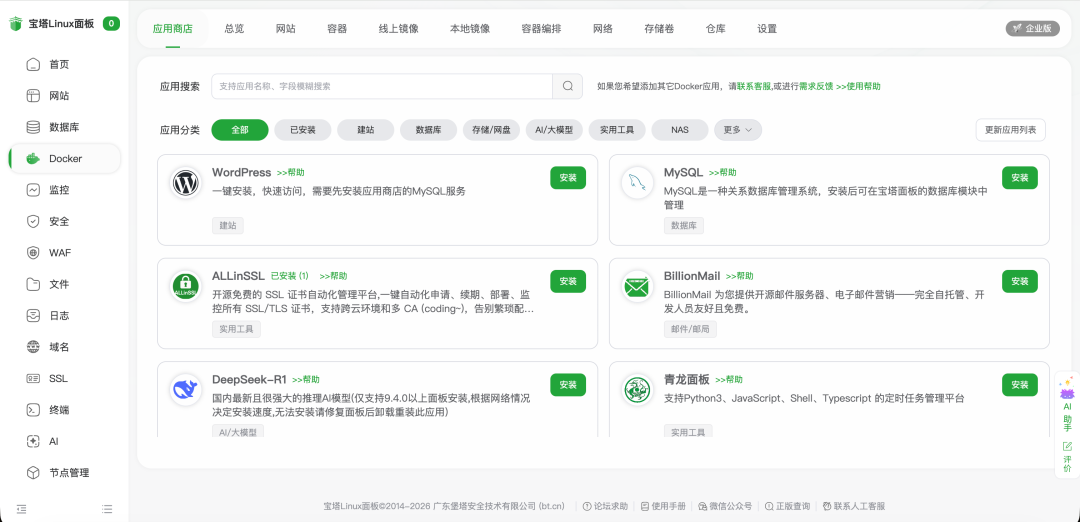This screenshot has height=522, width=1080.
Task: Click the BillionMail envelope logo
Action: pos(637,286)
